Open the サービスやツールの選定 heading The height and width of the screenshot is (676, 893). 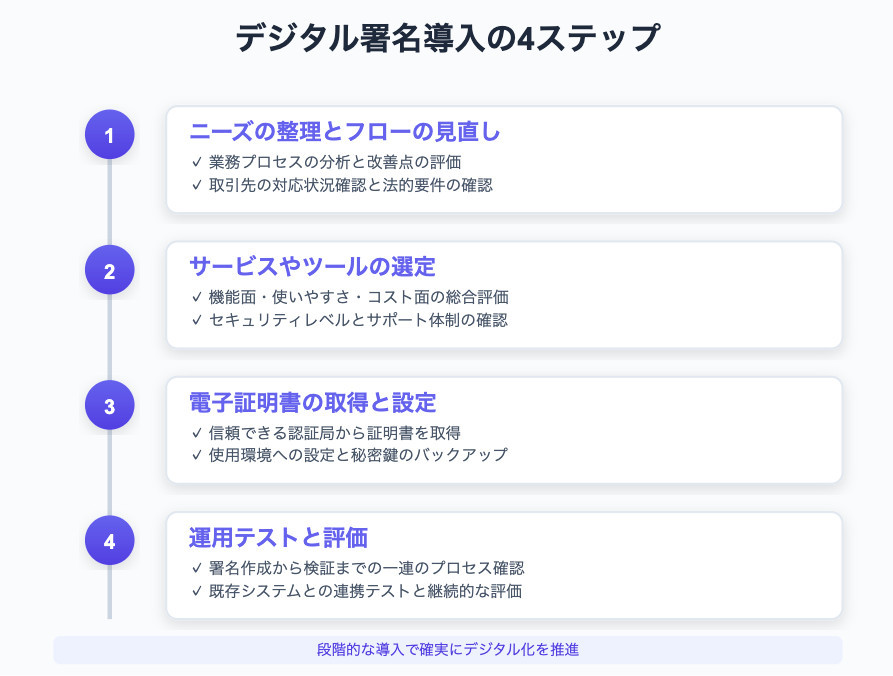[312, 266]
